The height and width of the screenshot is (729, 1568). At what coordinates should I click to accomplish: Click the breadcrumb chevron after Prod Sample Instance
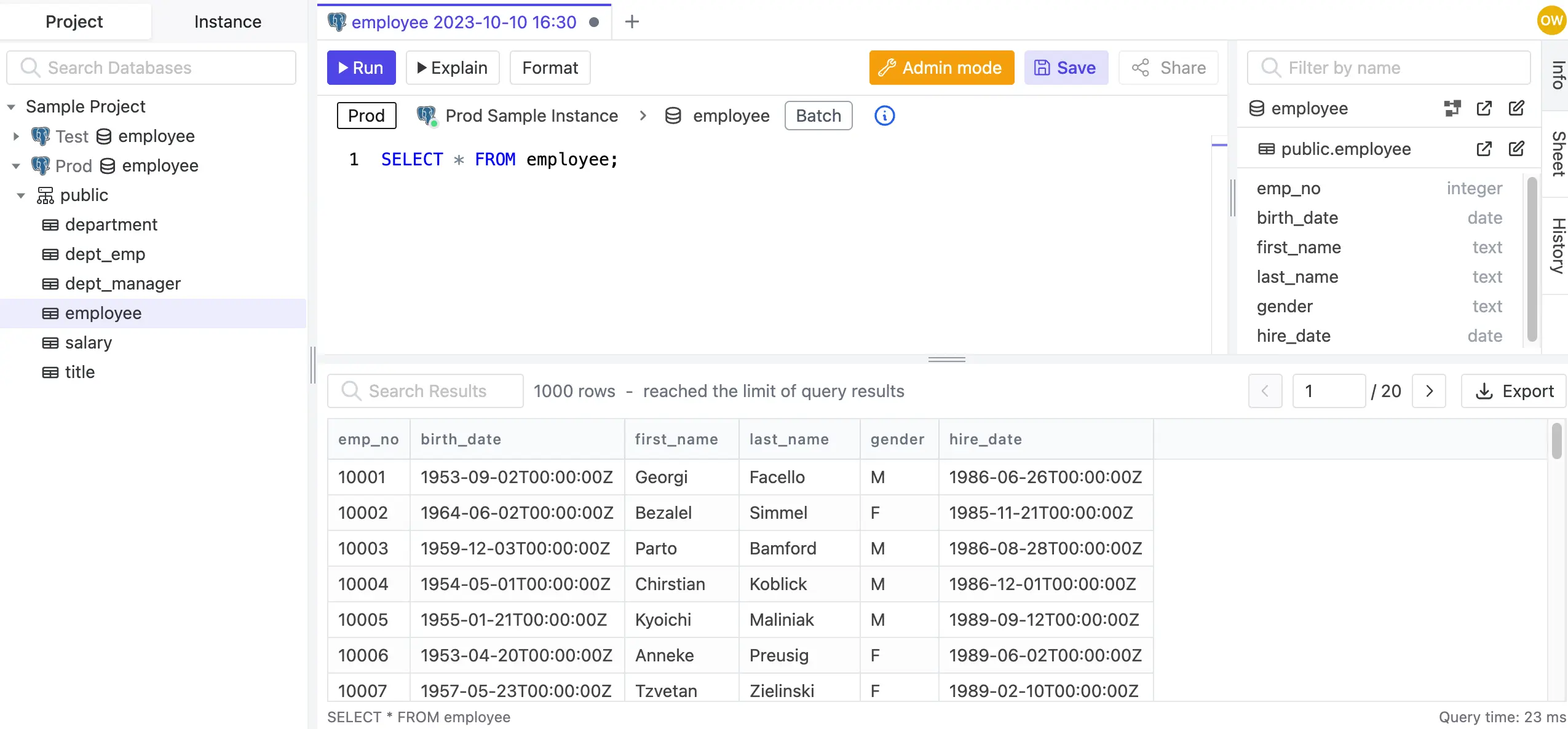(643, 116)
